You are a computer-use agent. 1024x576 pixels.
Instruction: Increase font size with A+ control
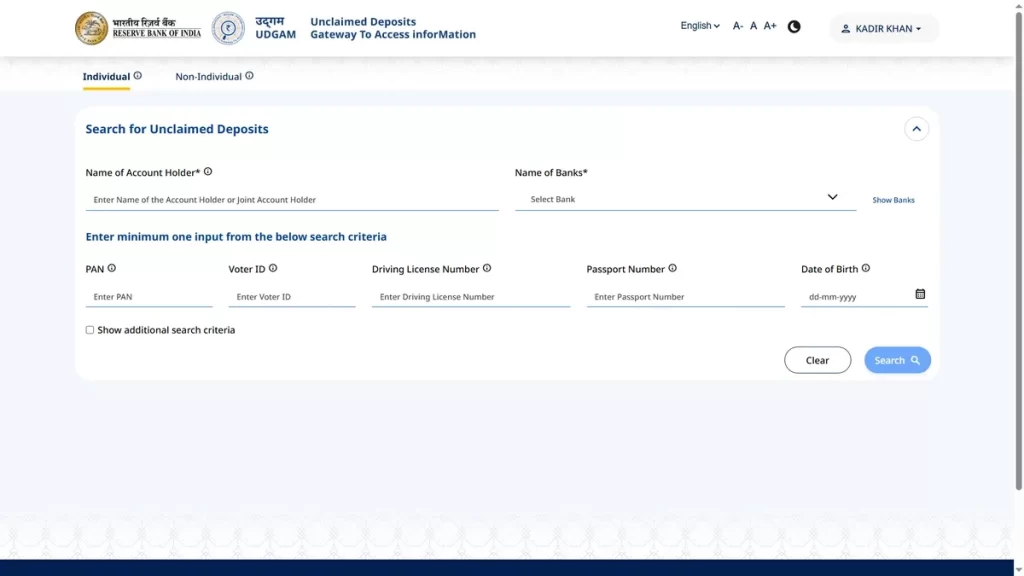(x=770, y=26)
